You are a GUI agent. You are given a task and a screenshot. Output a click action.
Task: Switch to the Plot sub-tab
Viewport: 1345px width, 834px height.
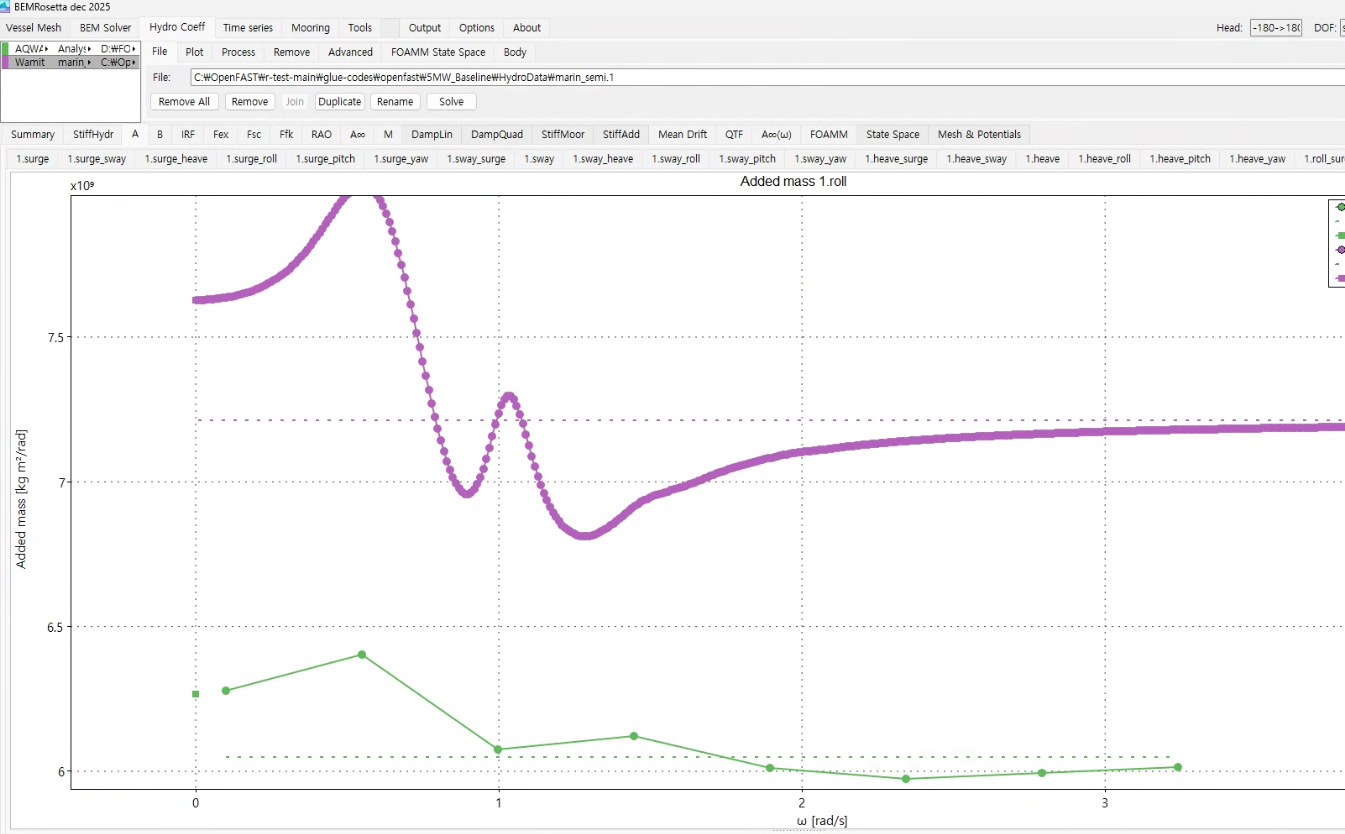click(194, 52)
